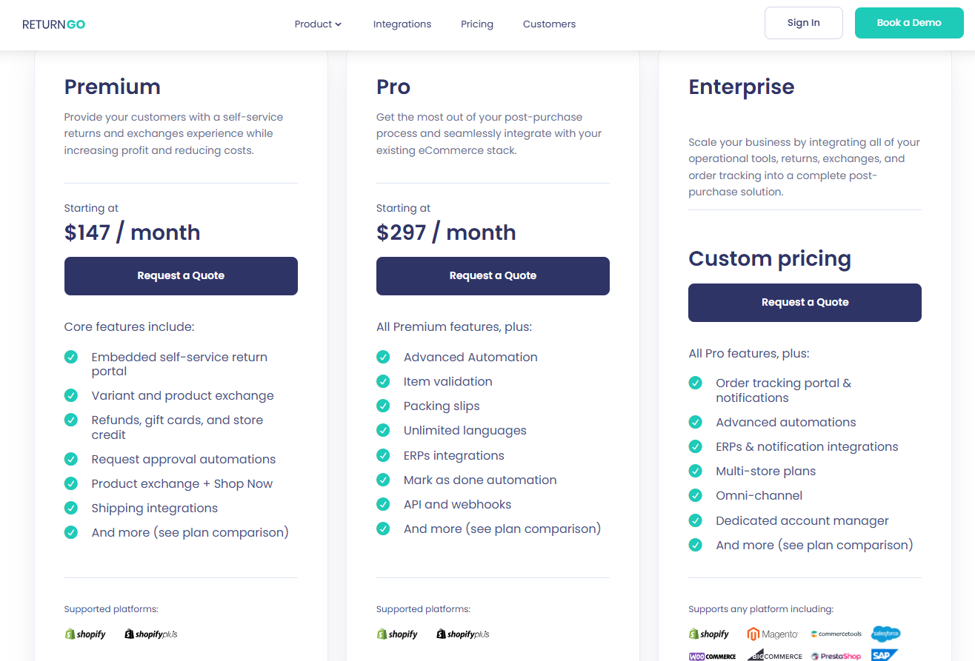Open the commercetools platform logo
The width and height of the screenshot is (975, 661).
click(837, 633)
